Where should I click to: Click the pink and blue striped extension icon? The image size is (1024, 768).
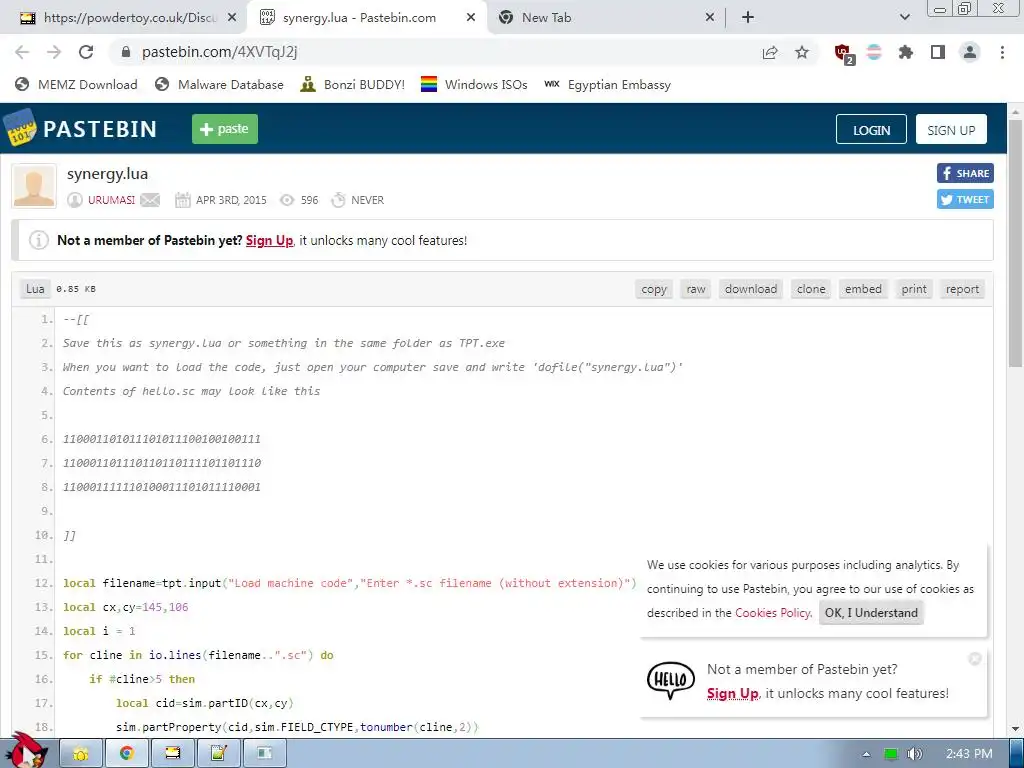point(874,52)
